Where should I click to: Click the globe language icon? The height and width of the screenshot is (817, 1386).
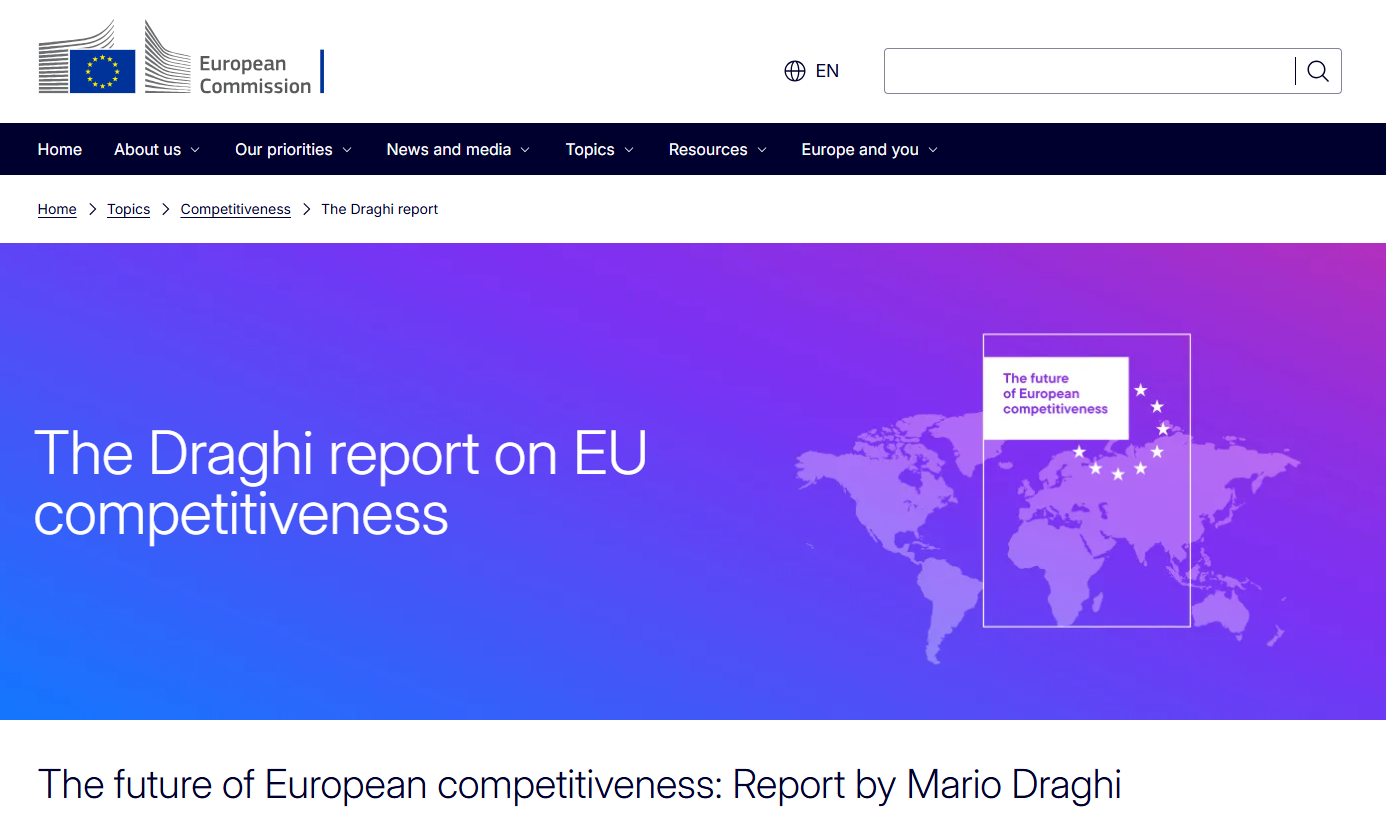(x=795, y=71)
